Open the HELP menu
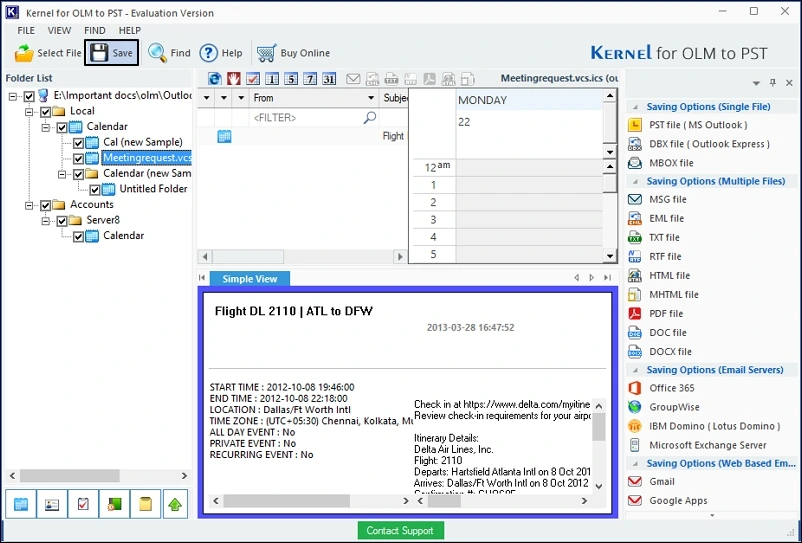The height and width of the screenshot is (543, 802). point(129,30)
